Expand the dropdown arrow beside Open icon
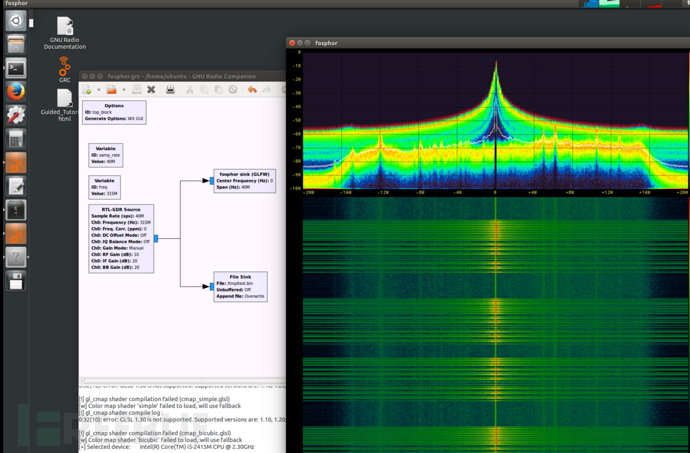690x453 pixels. (122, 90)
